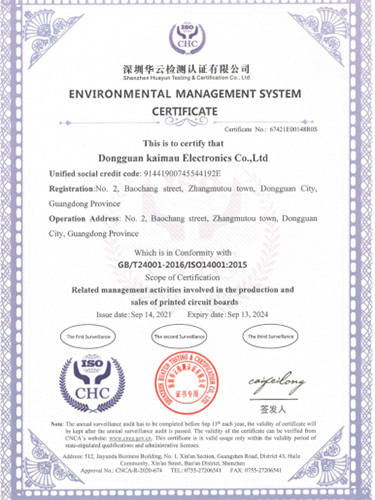Click 'Shenzhen Huayun Testing & Certification Co., Ltd' text

[186, 78]
